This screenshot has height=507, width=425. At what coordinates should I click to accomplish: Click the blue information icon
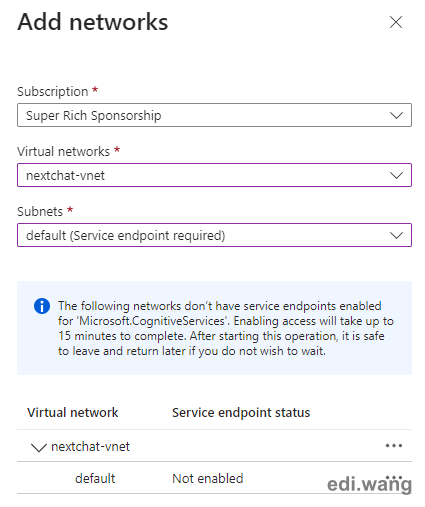click(x=42, y=306)
